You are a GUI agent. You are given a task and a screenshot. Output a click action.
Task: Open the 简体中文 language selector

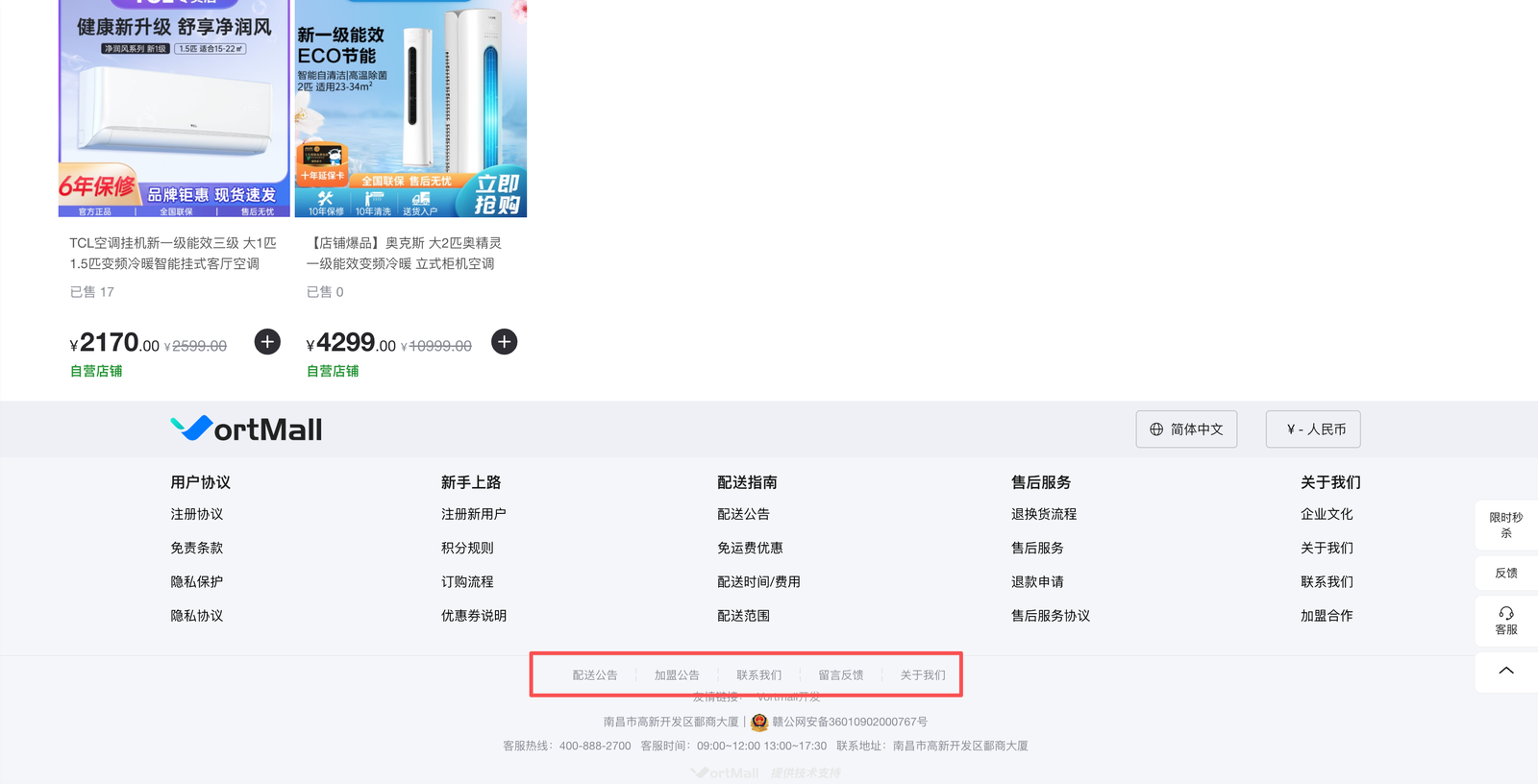[1186, 429]
